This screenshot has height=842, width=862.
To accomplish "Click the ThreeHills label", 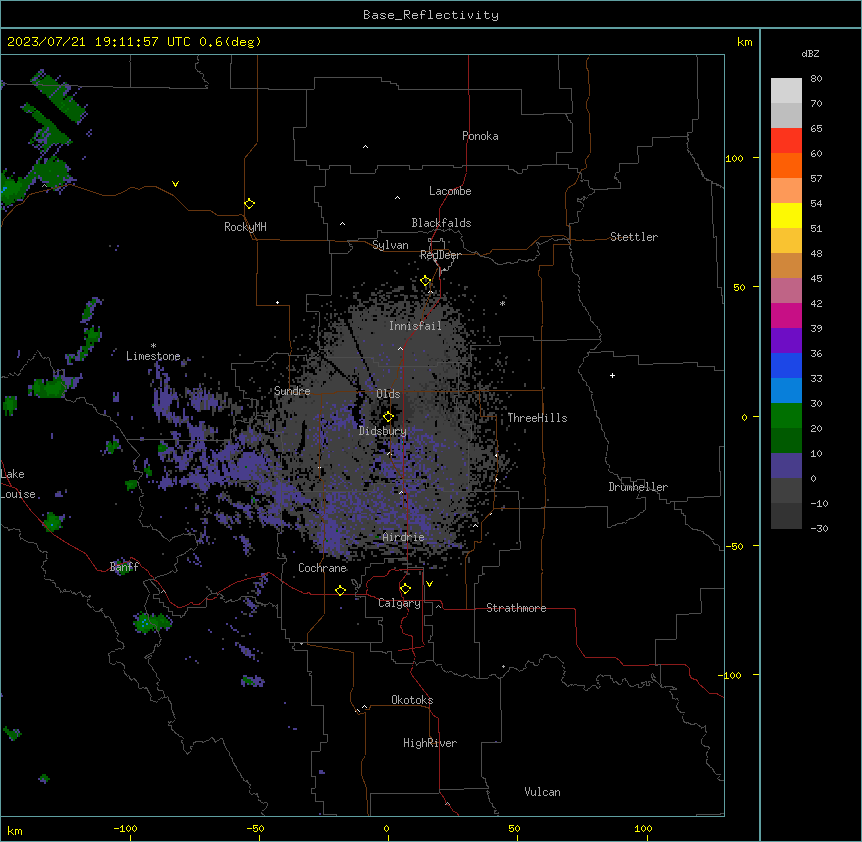I will coord(537,418).
